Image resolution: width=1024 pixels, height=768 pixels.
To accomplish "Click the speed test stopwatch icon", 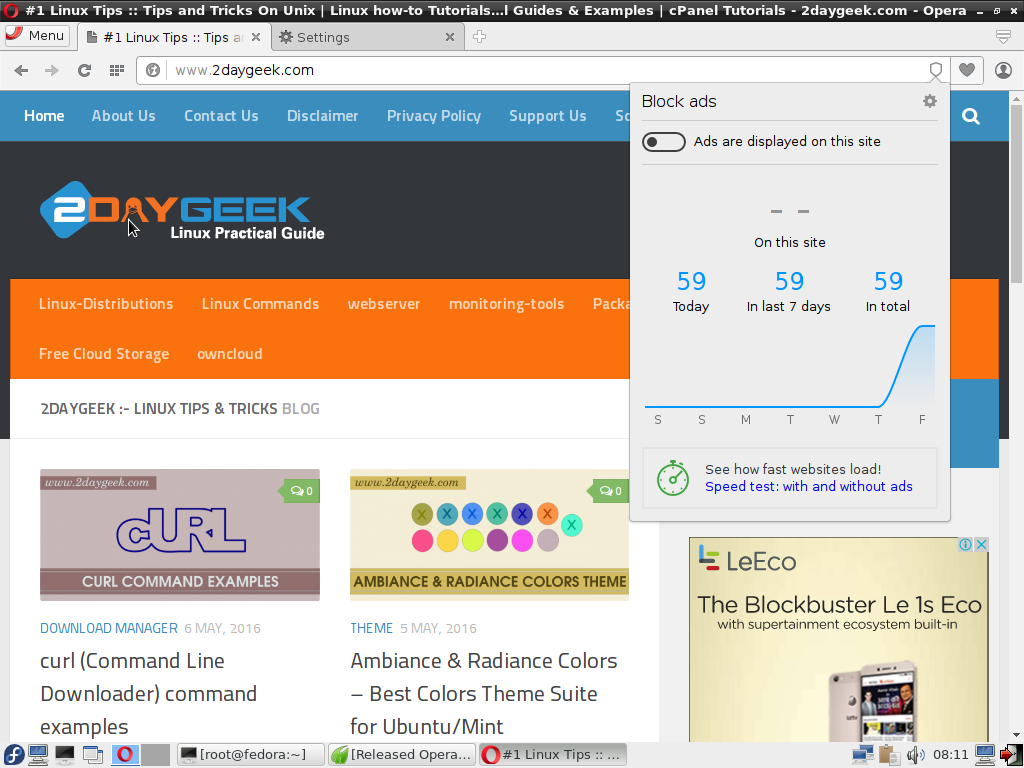I will pos(673,478).
